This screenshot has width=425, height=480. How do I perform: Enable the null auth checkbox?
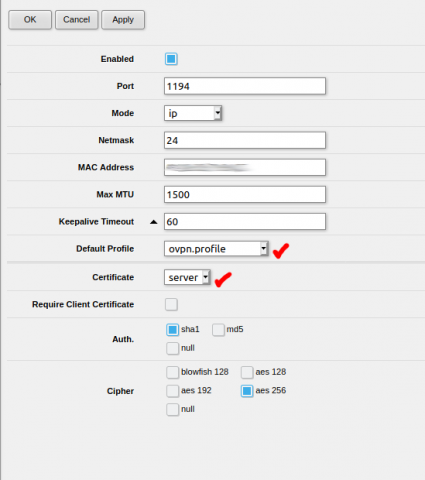click(172, 348)
